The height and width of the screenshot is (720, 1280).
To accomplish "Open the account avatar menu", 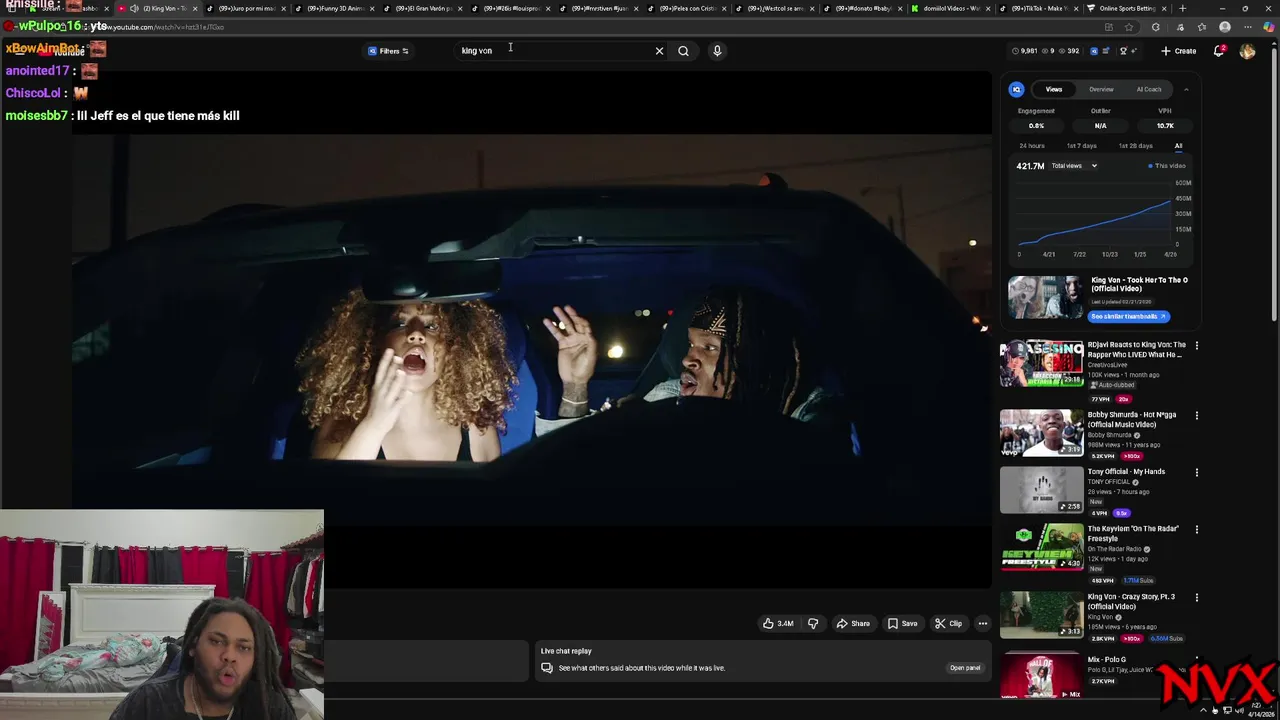I will (x=1247, y=51).
